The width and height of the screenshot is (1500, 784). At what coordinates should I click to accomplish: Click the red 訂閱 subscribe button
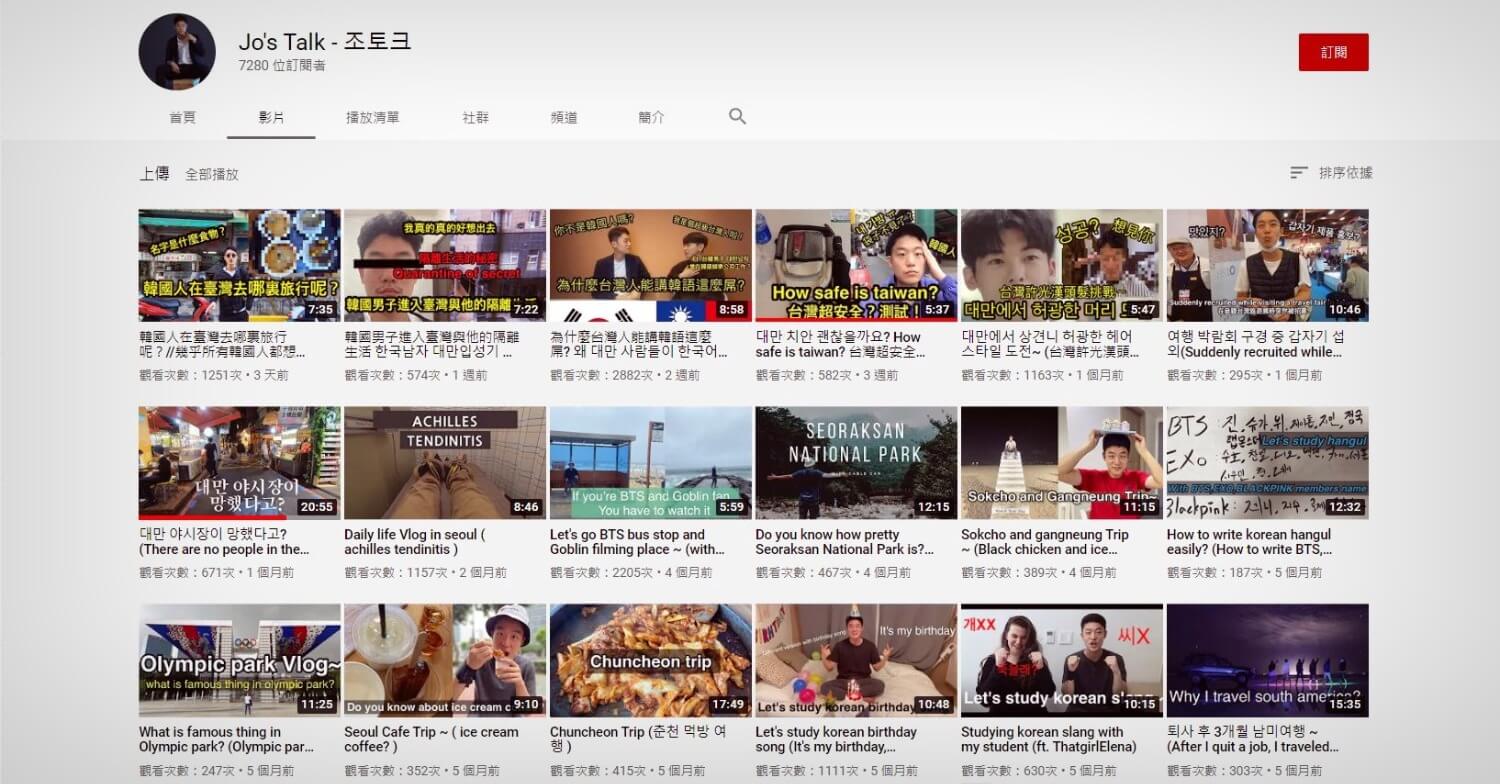click(x=1334, y=50)
